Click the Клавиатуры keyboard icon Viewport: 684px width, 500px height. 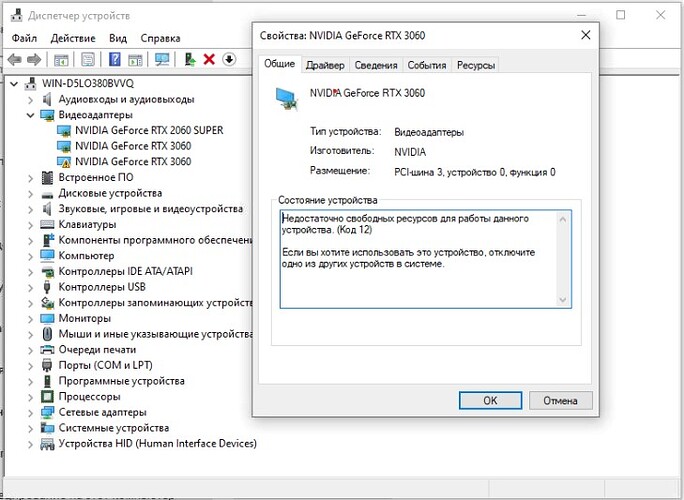[47, 224]
